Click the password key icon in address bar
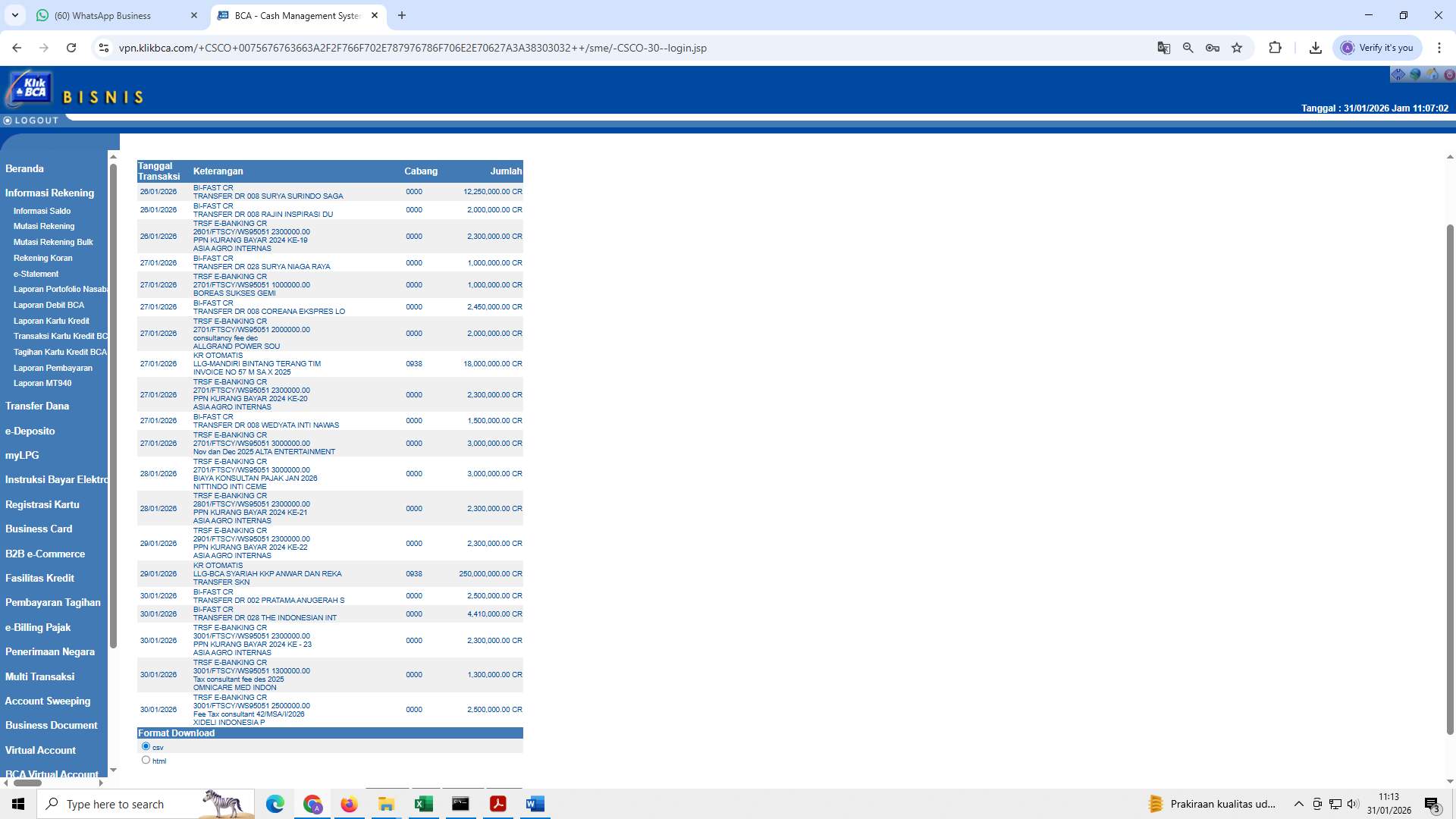 pos(1213,47)
